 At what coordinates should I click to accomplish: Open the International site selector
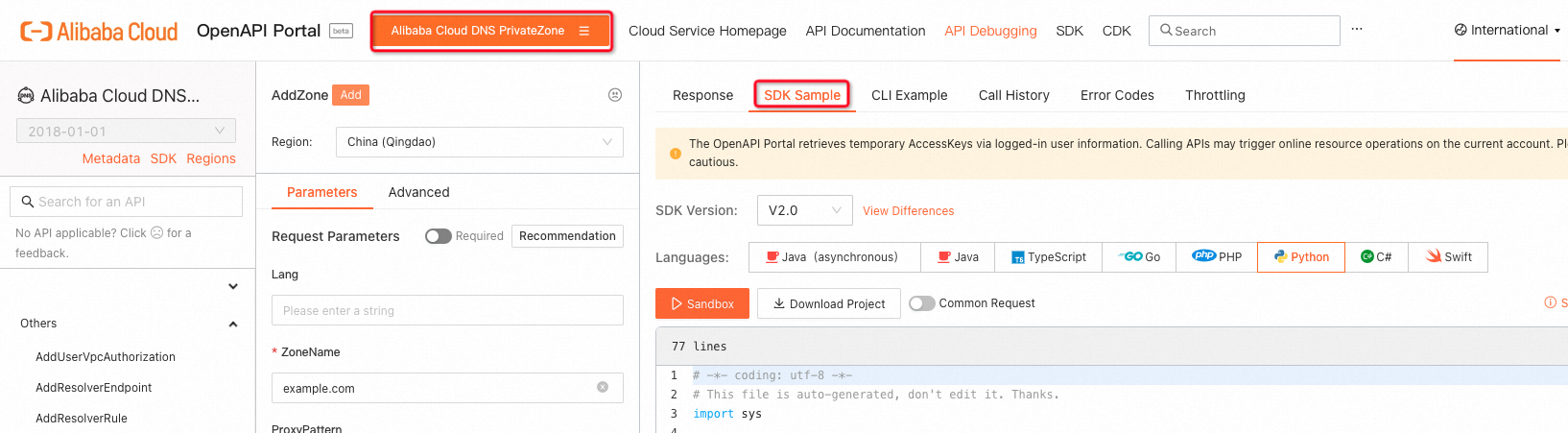coord(1508,30)
